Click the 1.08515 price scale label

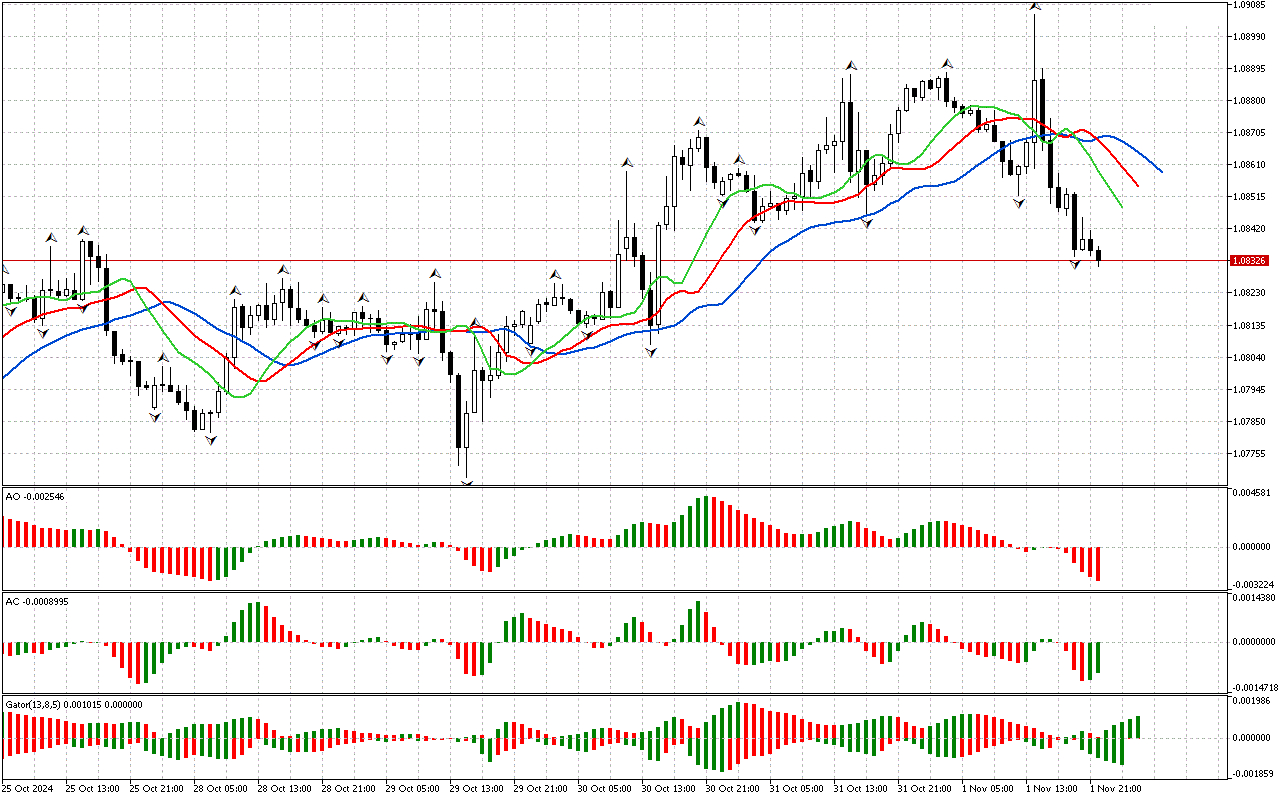1250,197
